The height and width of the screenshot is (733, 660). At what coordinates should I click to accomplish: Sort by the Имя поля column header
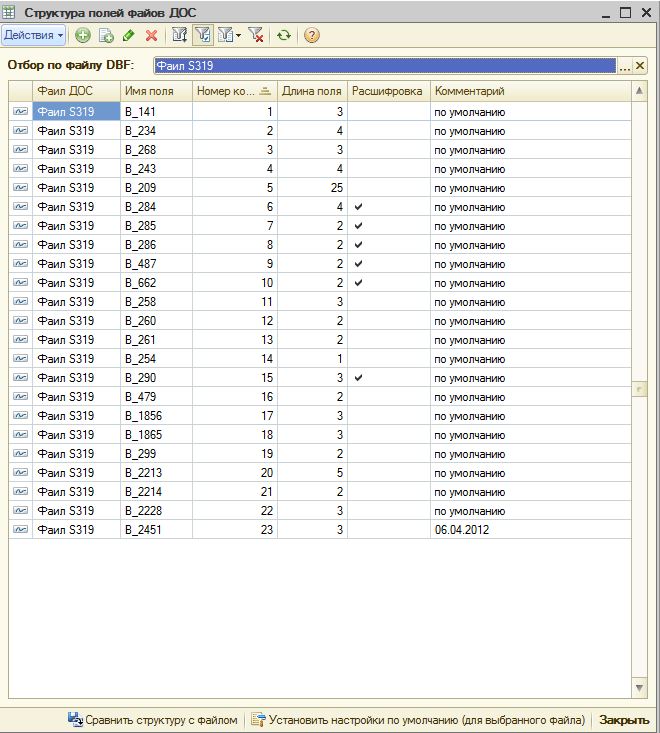pos(155,91)
